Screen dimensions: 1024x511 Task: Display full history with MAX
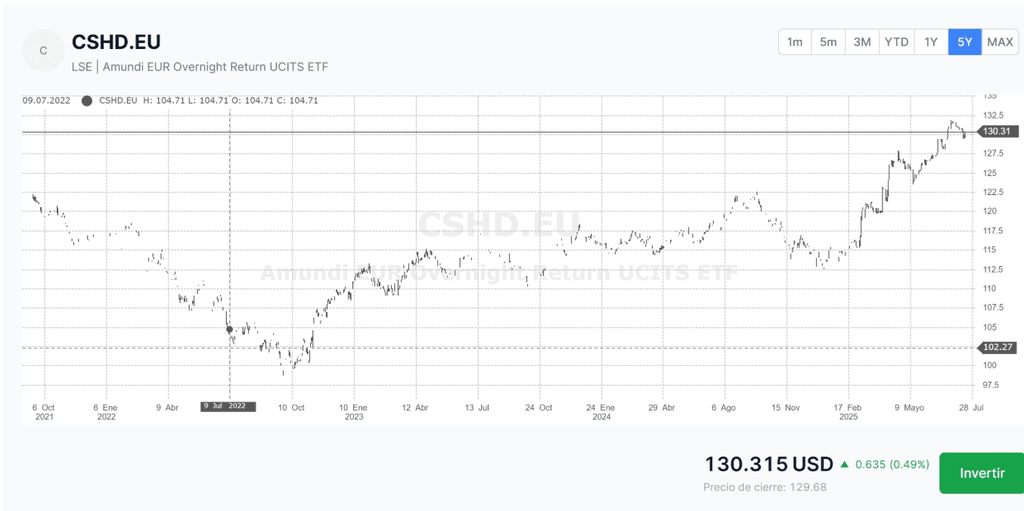[x=999, y=42]
